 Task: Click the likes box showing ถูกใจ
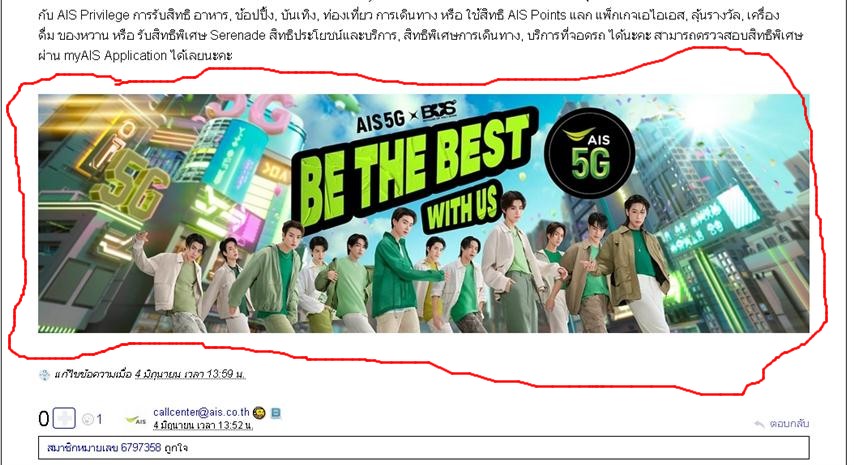click(424, 448)
